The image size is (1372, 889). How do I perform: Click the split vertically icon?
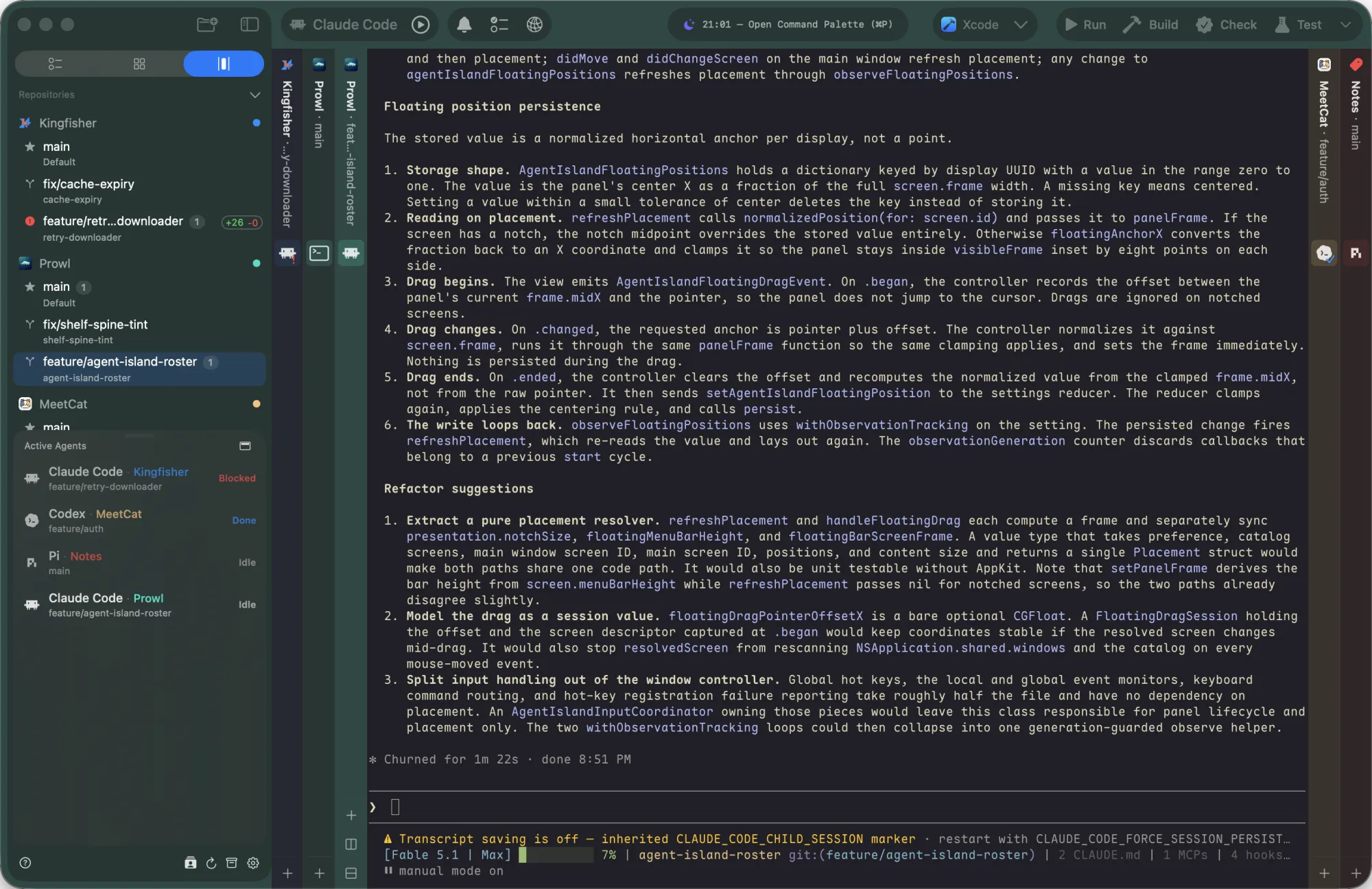[x=351, y=844]
